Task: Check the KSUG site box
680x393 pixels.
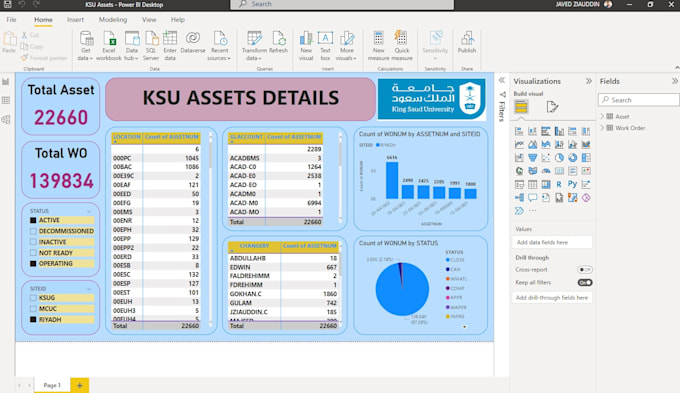Action: click(x=33, y=298)
